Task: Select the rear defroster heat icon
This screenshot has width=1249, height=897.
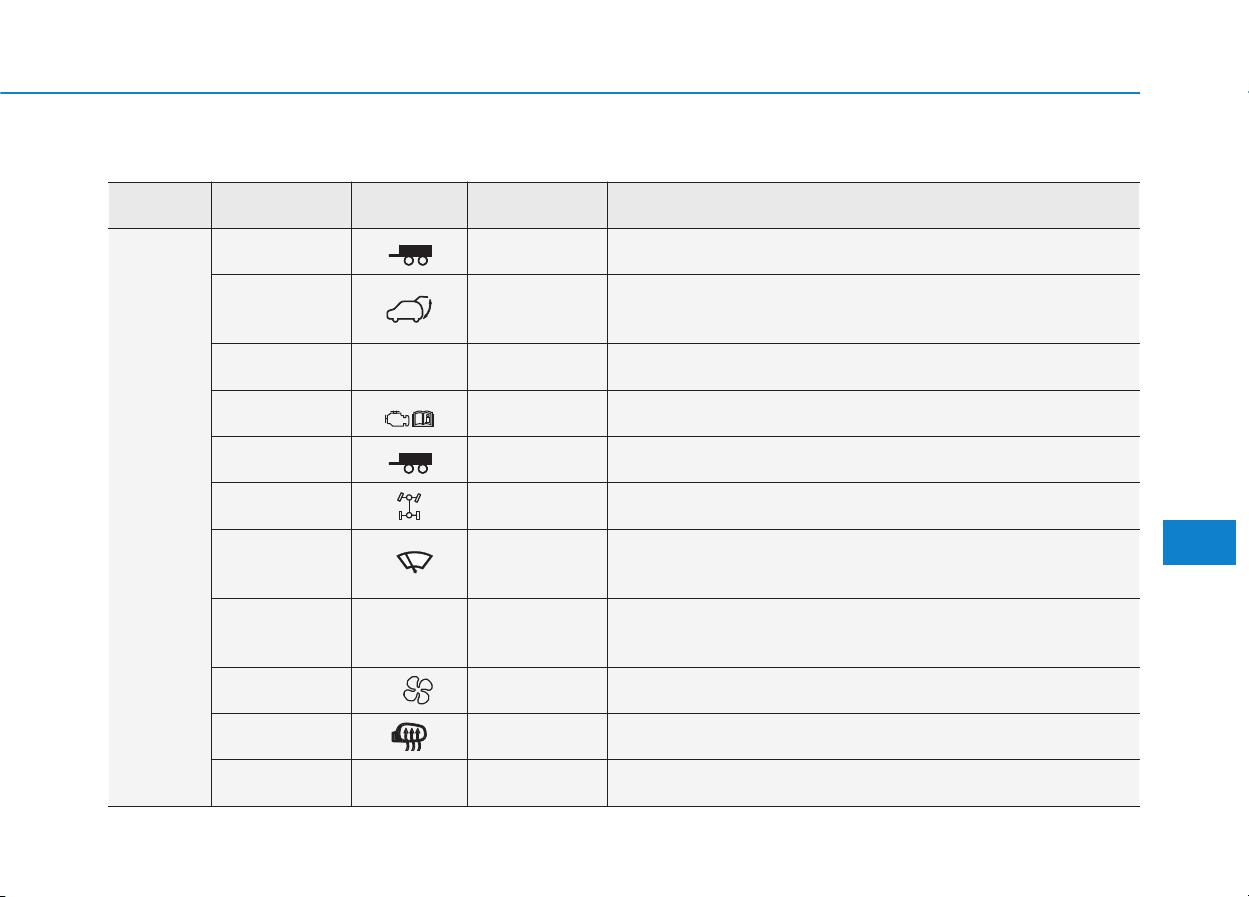Action: [x=410, y=738]
